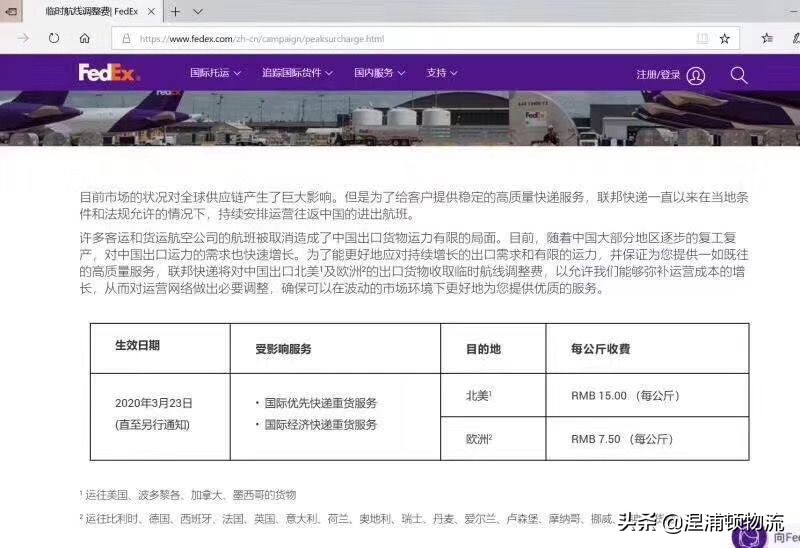
Task: Go to browser home page icon
Action: click(x=85, y=38)
